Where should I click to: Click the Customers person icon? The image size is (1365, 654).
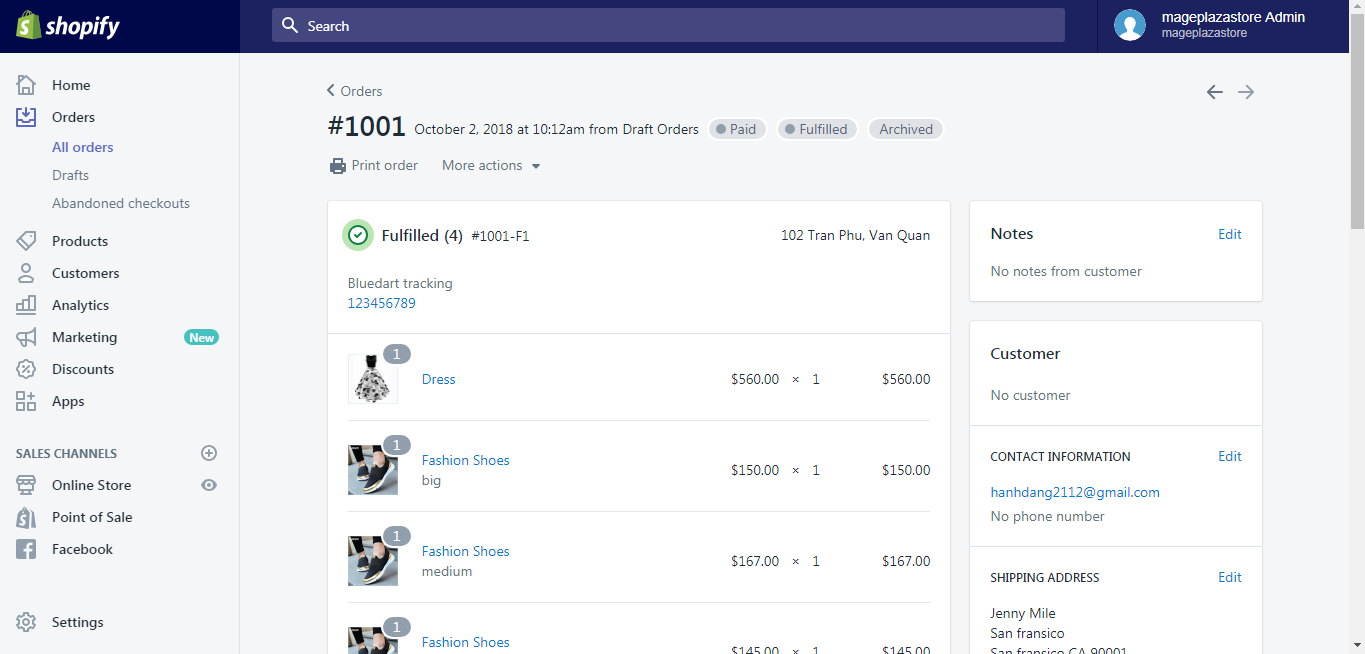(26, 273)
